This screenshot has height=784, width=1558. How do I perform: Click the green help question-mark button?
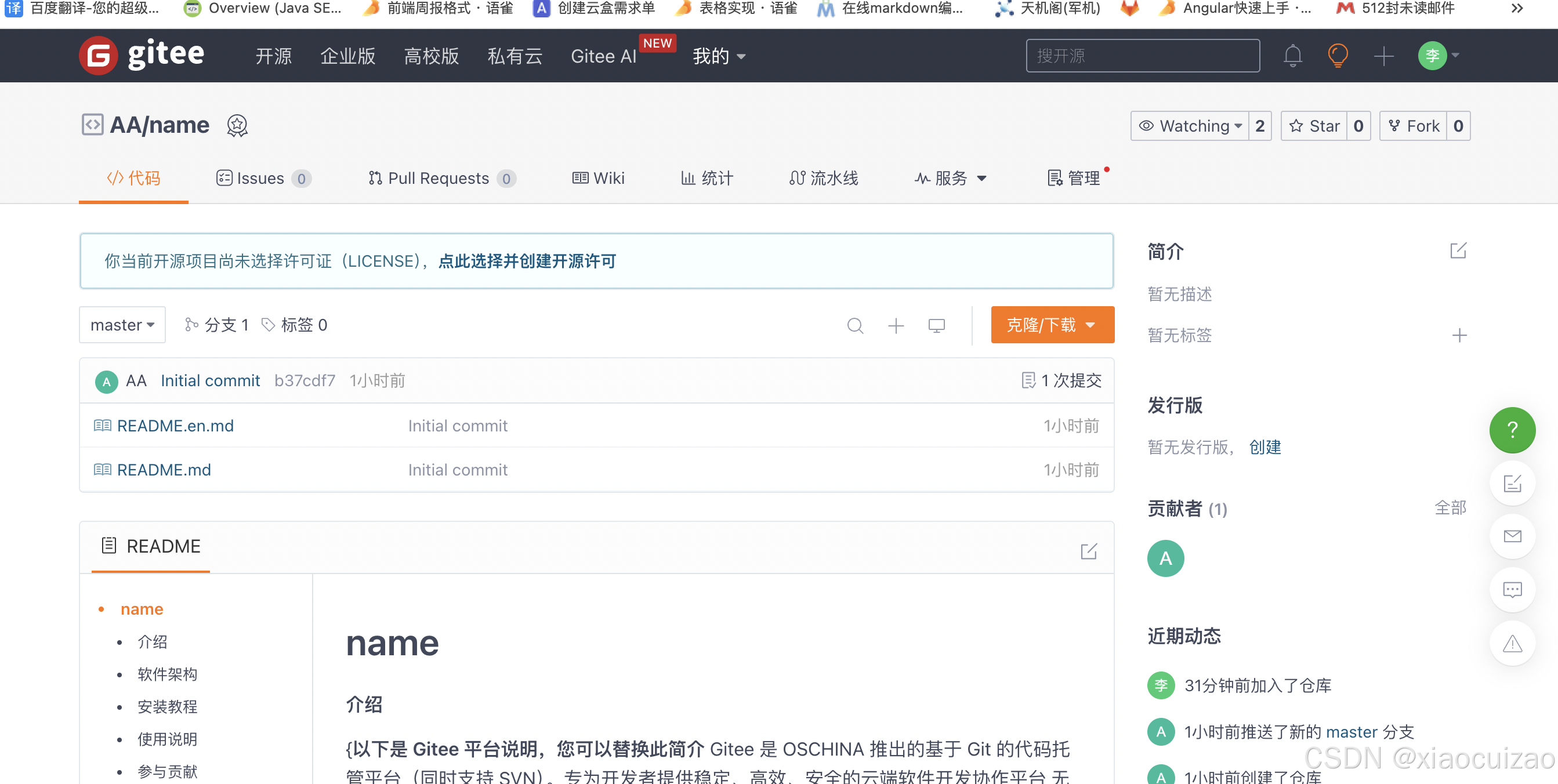click(1512, 430)
